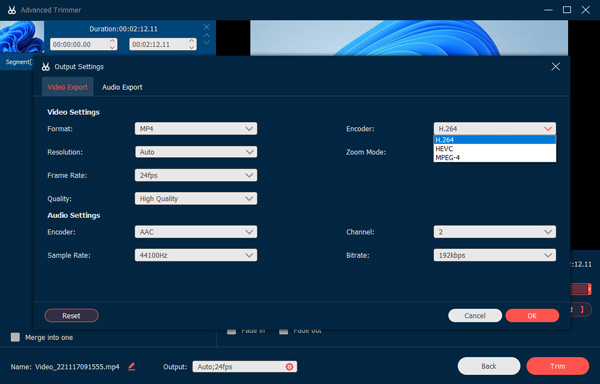
Task: Move segment up with arrow icon
Action: click(x=207, y=35)
